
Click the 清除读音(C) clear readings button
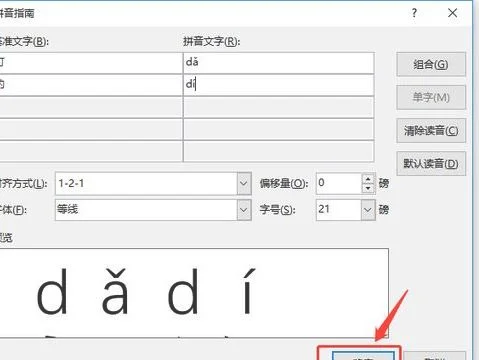pos(431,130)
